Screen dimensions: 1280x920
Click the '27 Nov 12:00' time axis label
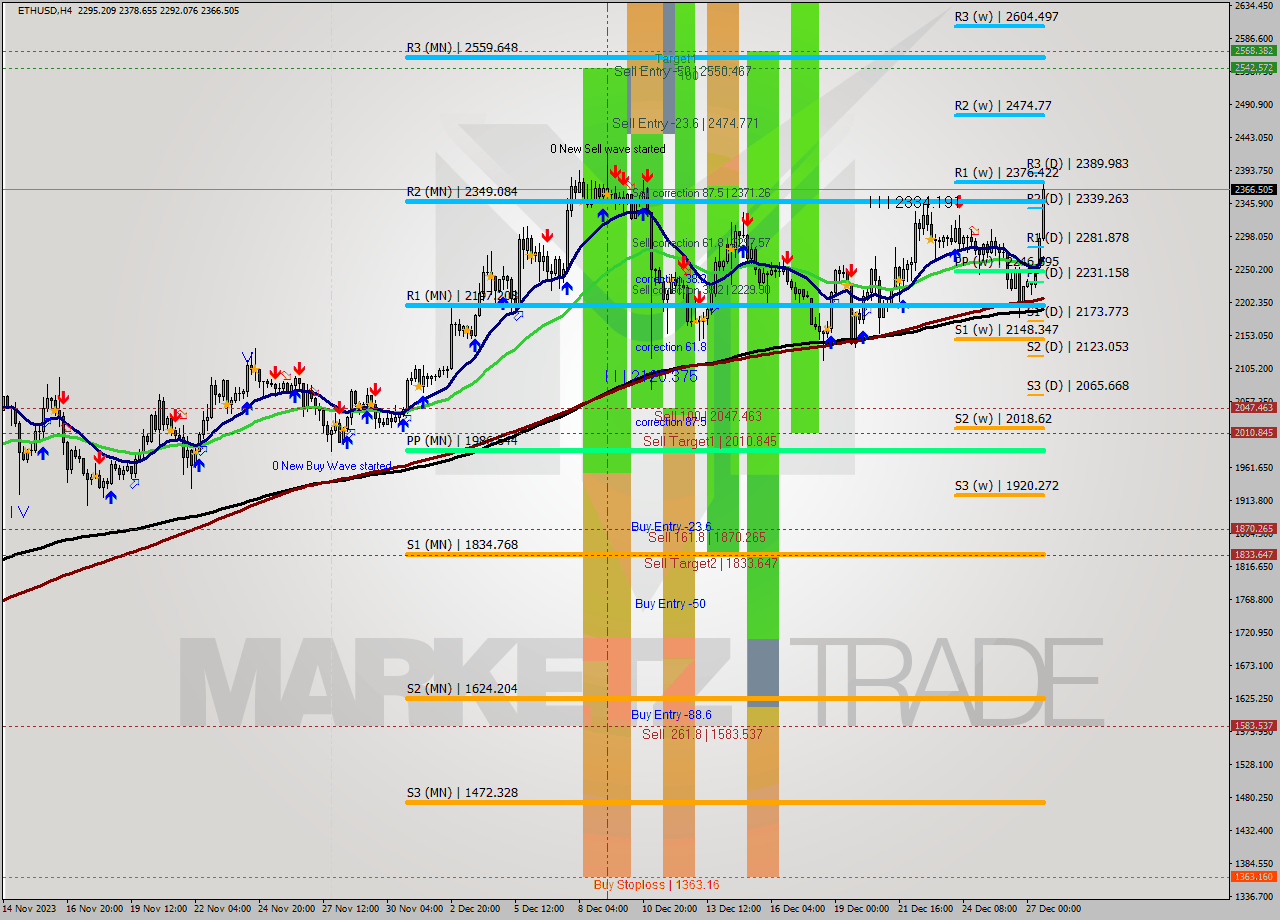(x=351, y=909)
